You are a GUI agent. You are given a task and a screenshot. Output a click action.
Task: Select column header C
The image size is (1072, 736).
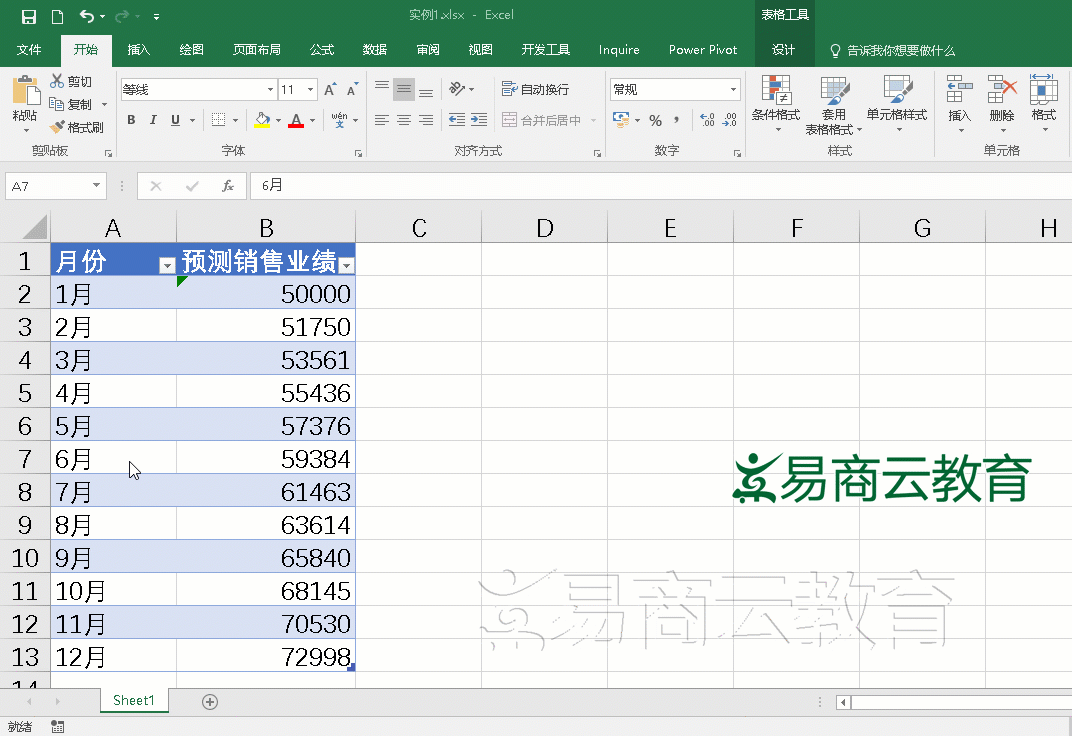coord(418,228)
